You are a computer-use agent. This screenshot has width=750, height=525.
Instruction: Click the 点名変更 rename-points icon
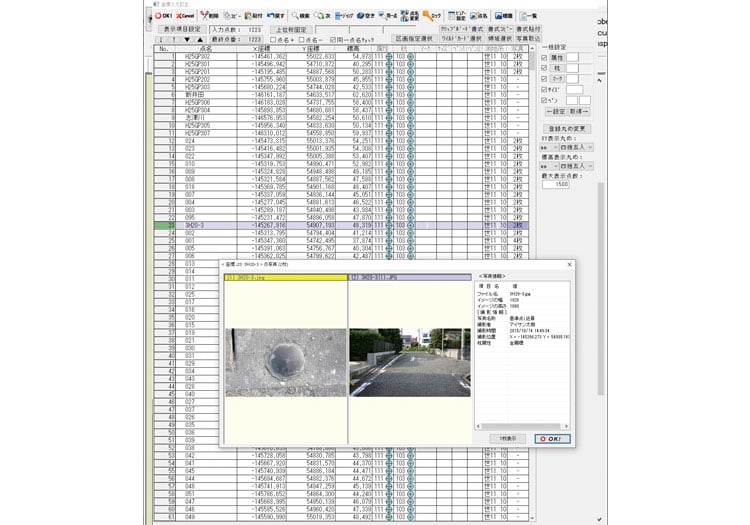pos(410,16)
